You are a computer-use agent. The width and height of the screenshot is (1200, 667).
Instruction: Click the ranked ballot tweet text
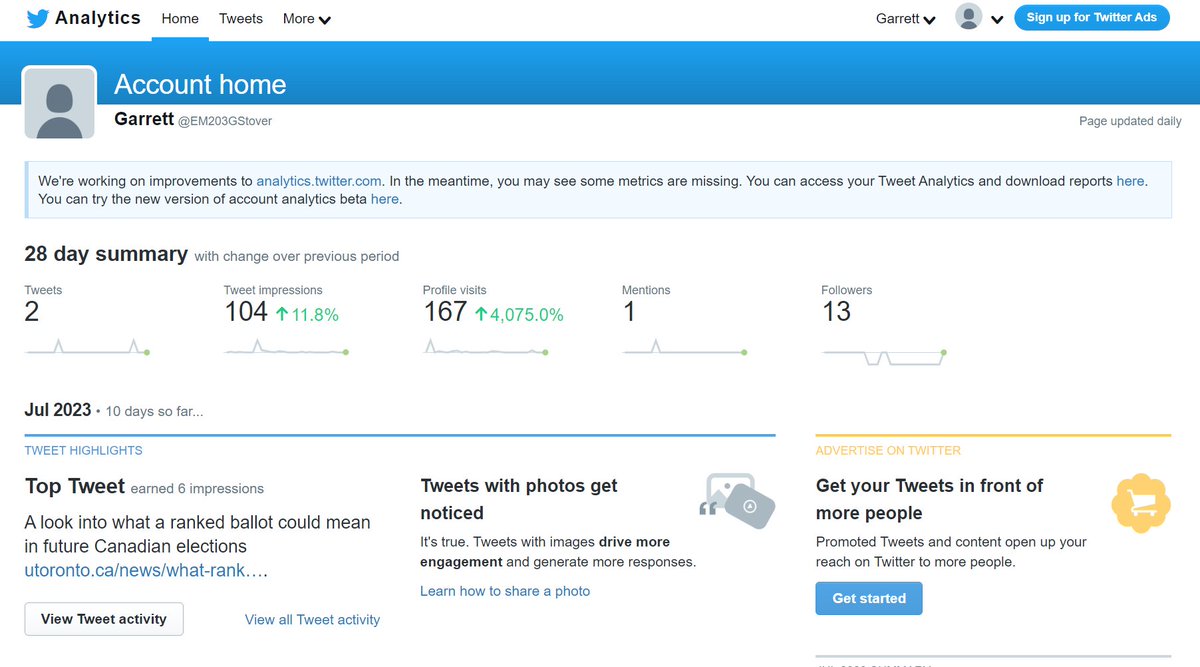(198, 534)
